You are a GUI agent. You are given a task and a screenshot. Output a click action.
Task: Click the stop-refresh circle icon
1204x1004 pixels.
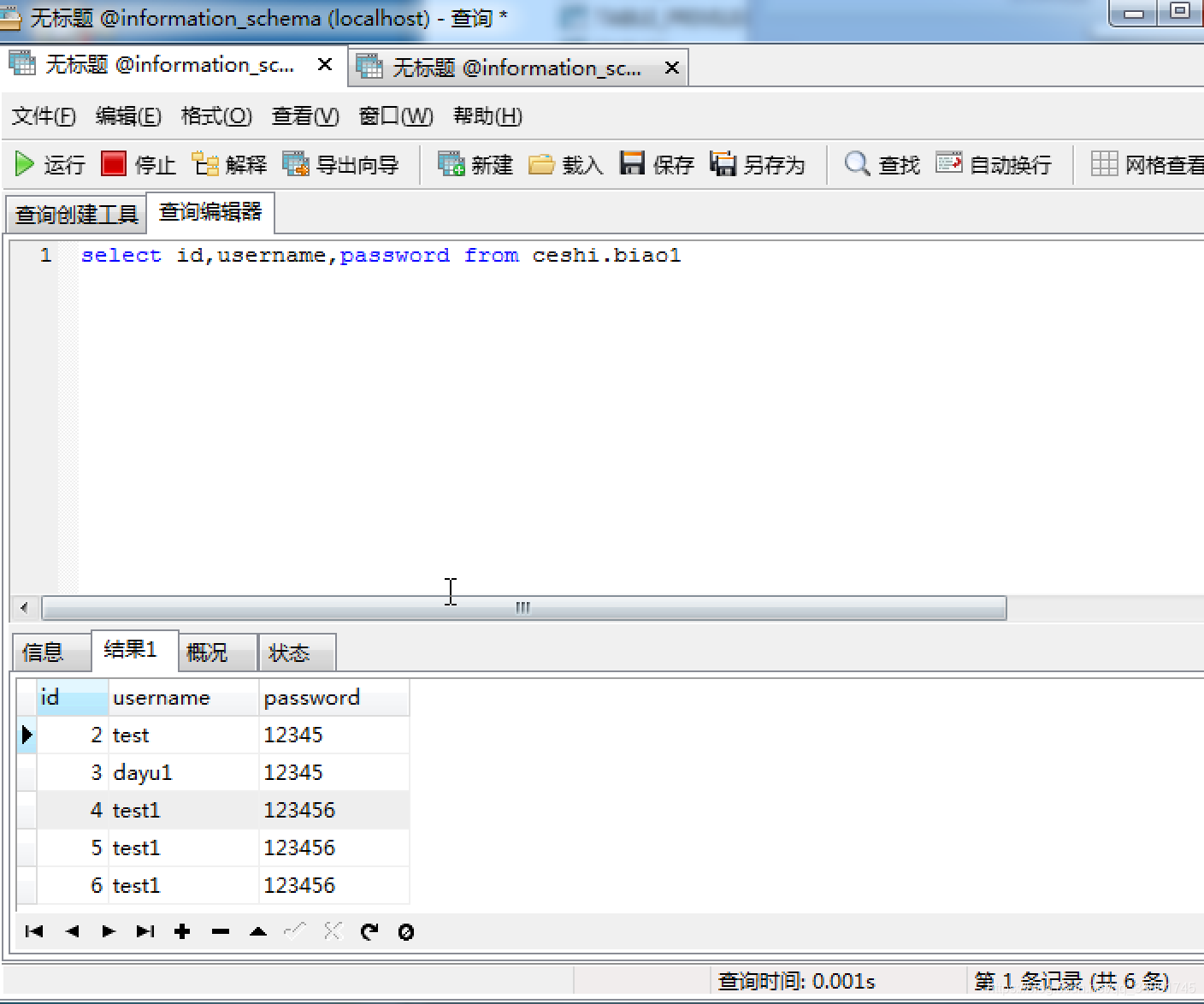[x=406, y=931]
